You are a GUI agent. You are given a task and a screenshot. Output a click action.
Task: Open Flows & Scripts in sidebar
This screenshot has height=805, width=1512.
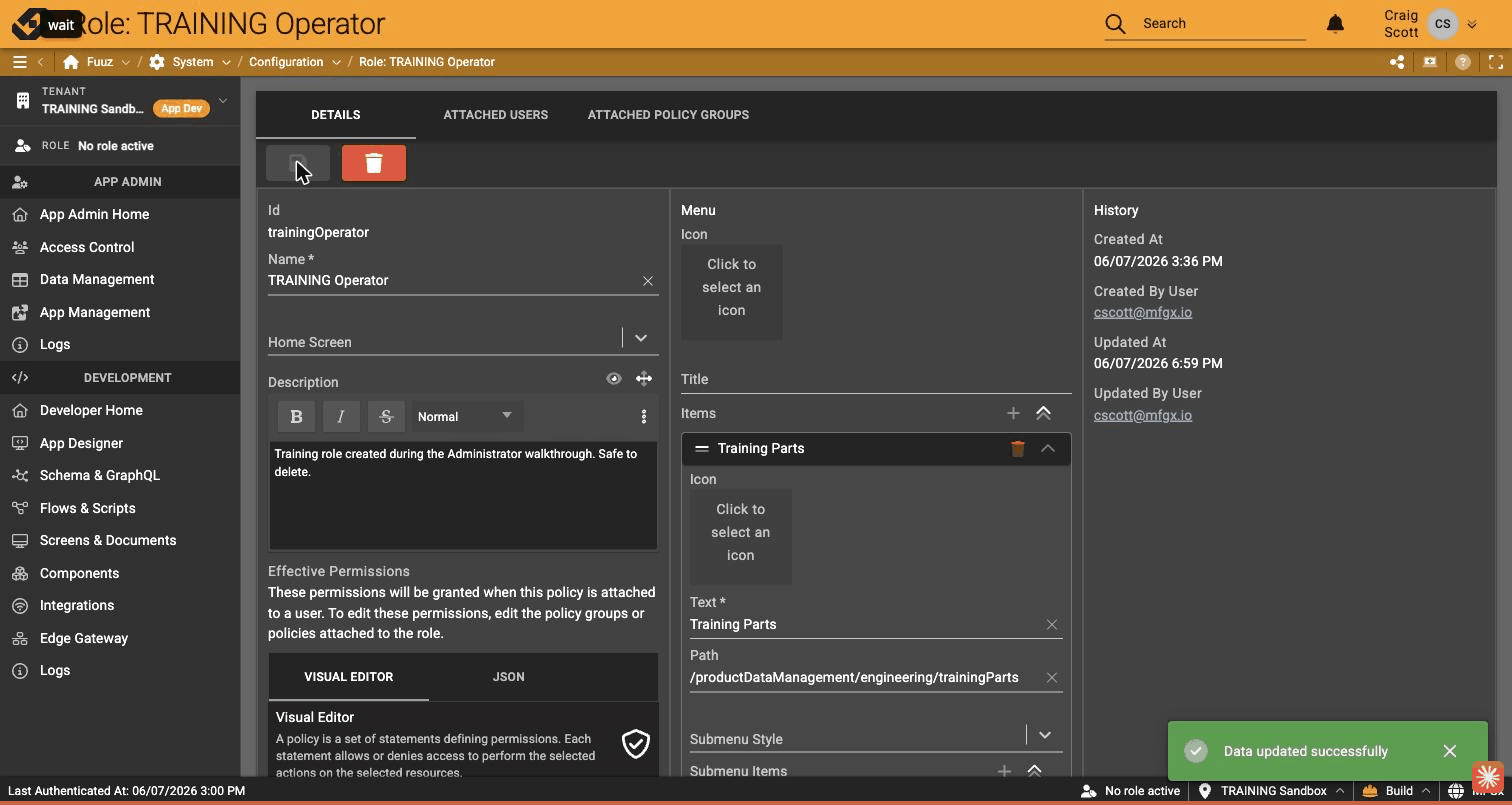88,508
